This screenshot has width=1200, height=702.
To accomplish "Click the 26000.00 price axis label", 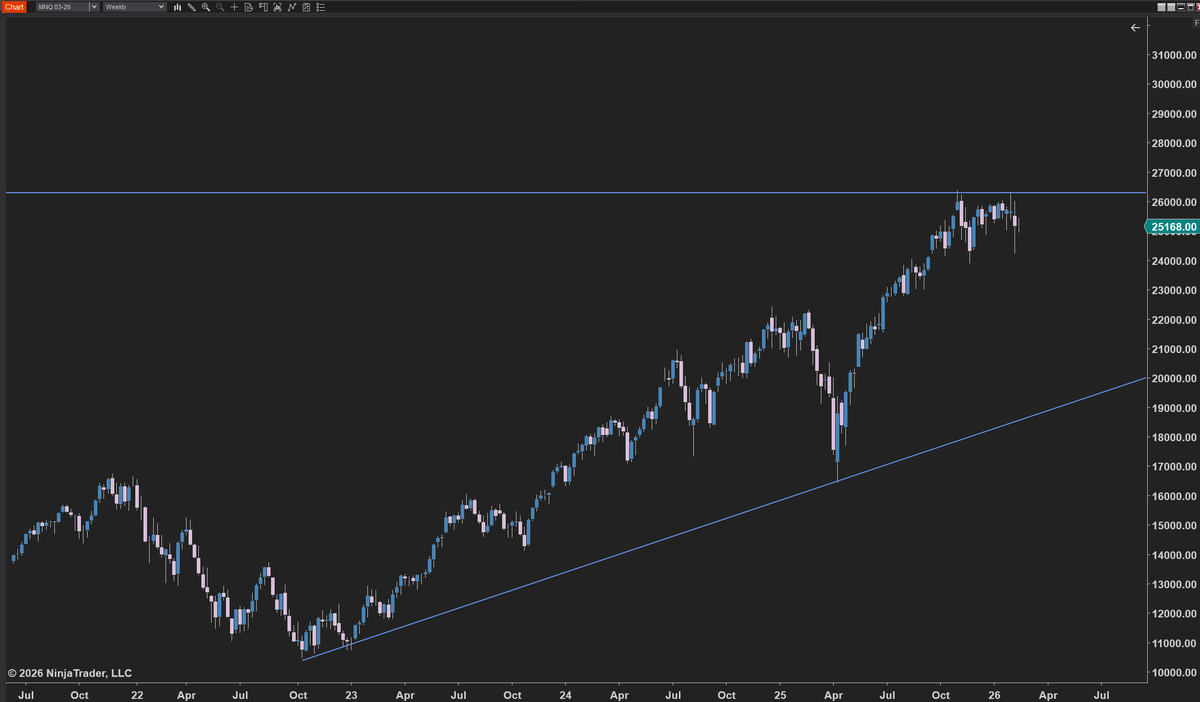I will click(1174, 202).
